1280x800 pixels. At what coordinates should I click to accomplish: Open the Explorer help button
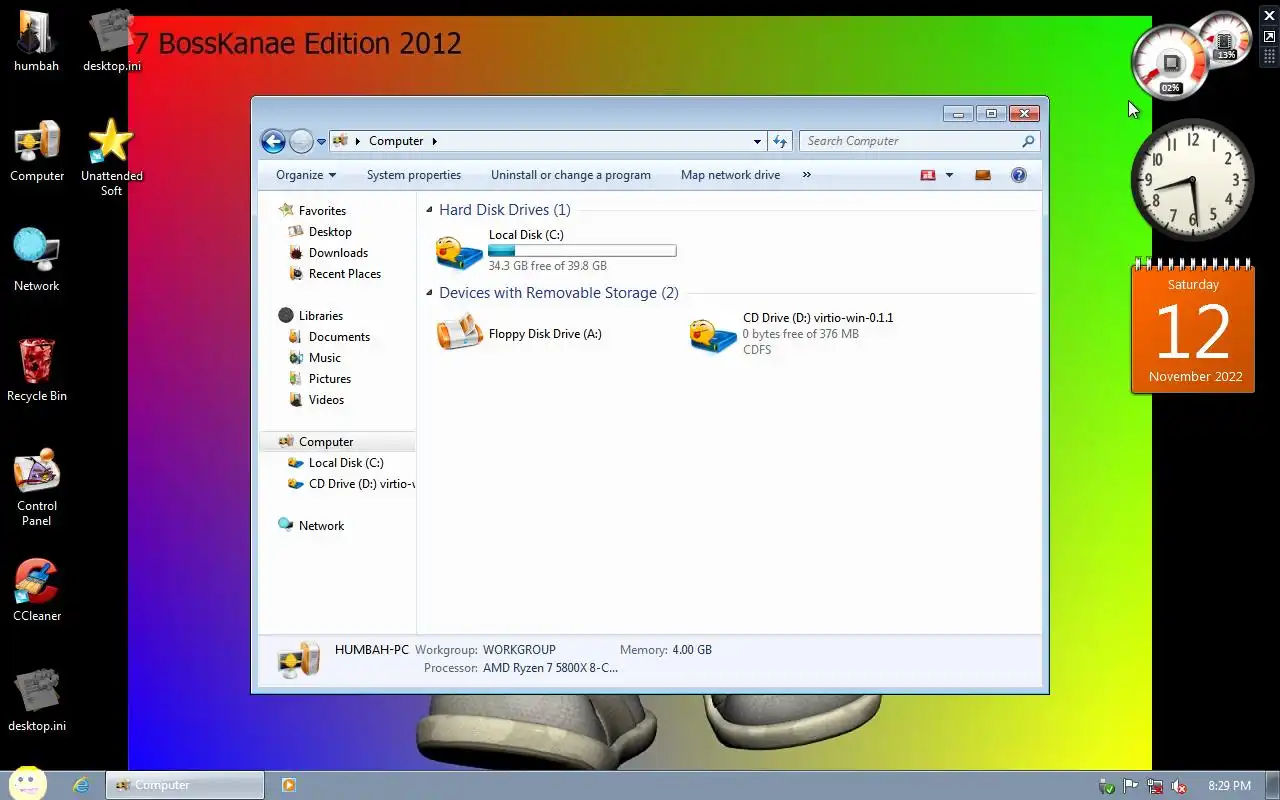(x=1018, y=175)
